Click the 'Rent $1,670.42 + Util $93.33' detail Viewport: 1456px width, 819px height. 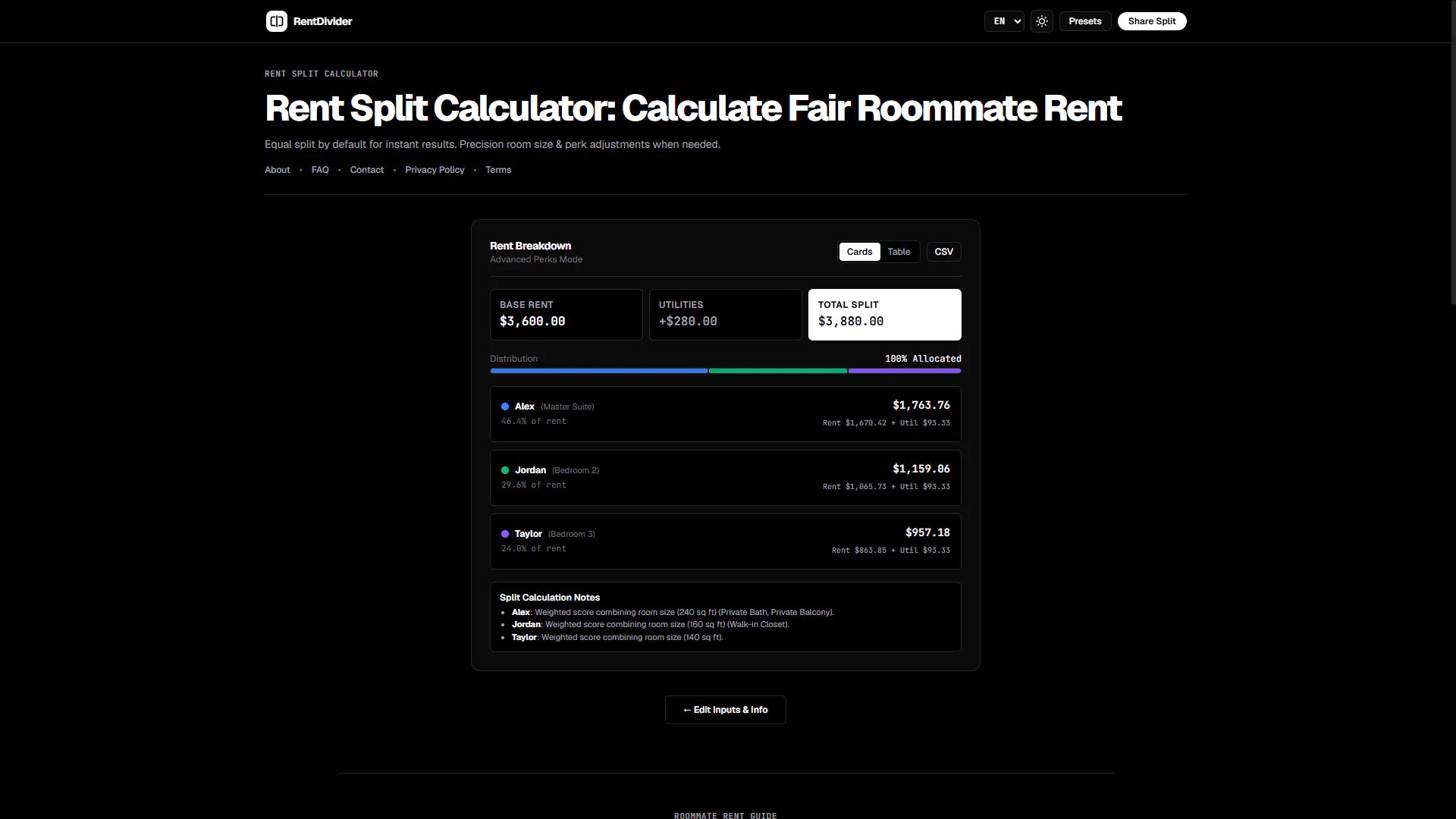tap(886, 423)
